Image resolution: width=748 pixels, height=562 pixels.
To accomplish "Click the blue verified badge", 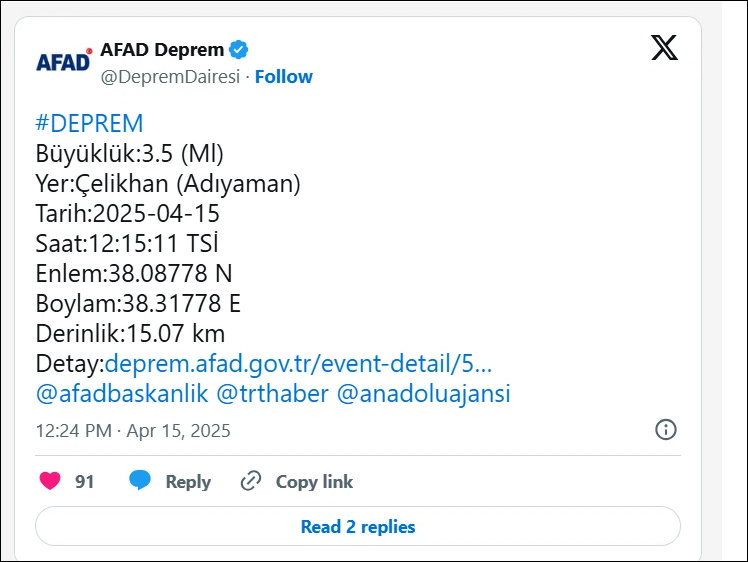I will [x=240, y=50].
